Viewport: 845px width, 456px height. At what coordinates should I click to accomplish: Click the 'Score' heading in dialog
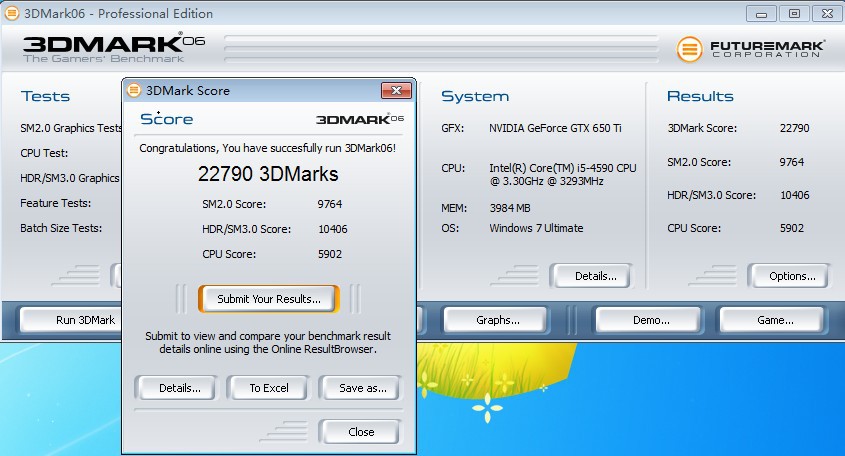click(x=167, y=119)
